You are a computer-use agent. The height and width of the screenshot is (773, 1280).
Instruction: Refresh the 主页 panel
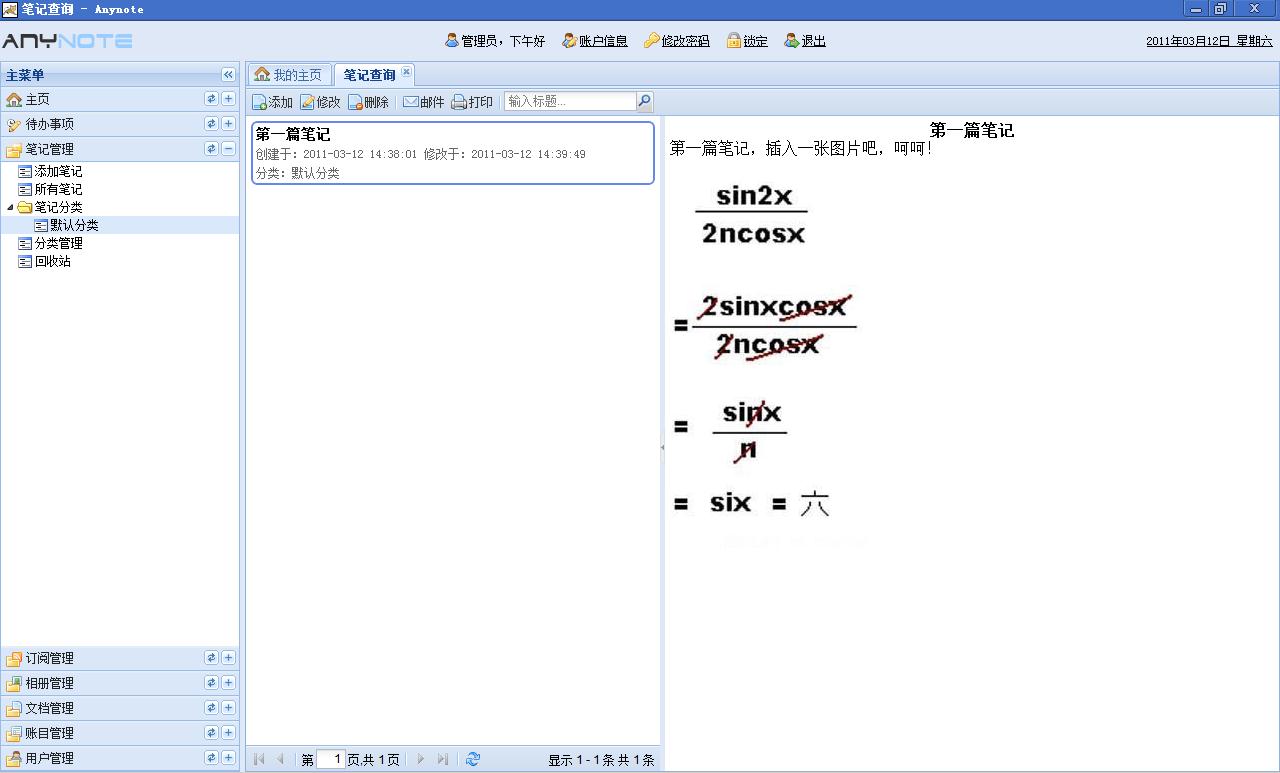(x=211, y=99)
